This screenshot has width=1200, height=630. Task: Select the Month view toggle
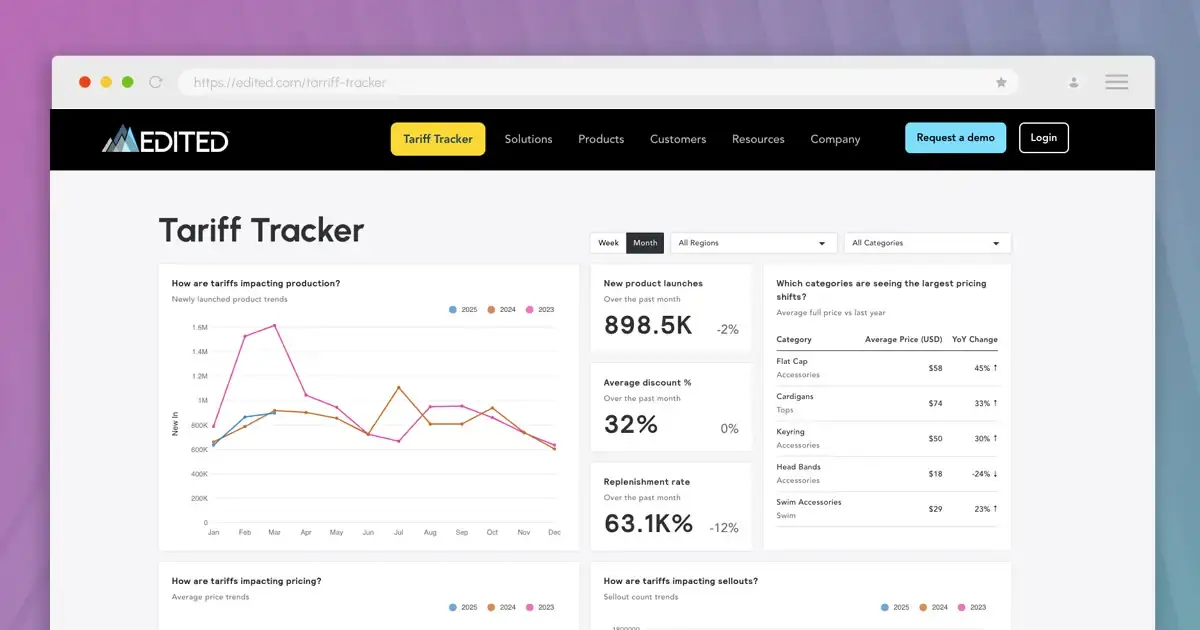645,242
